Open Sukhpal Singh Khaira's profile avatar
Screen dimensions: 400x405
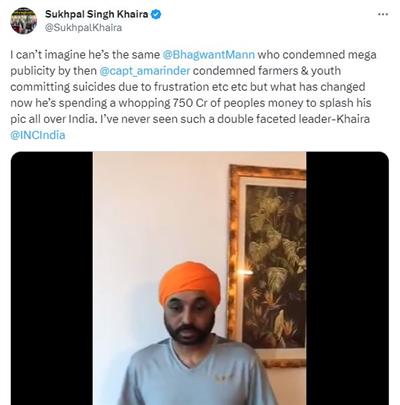coord(24,20)
